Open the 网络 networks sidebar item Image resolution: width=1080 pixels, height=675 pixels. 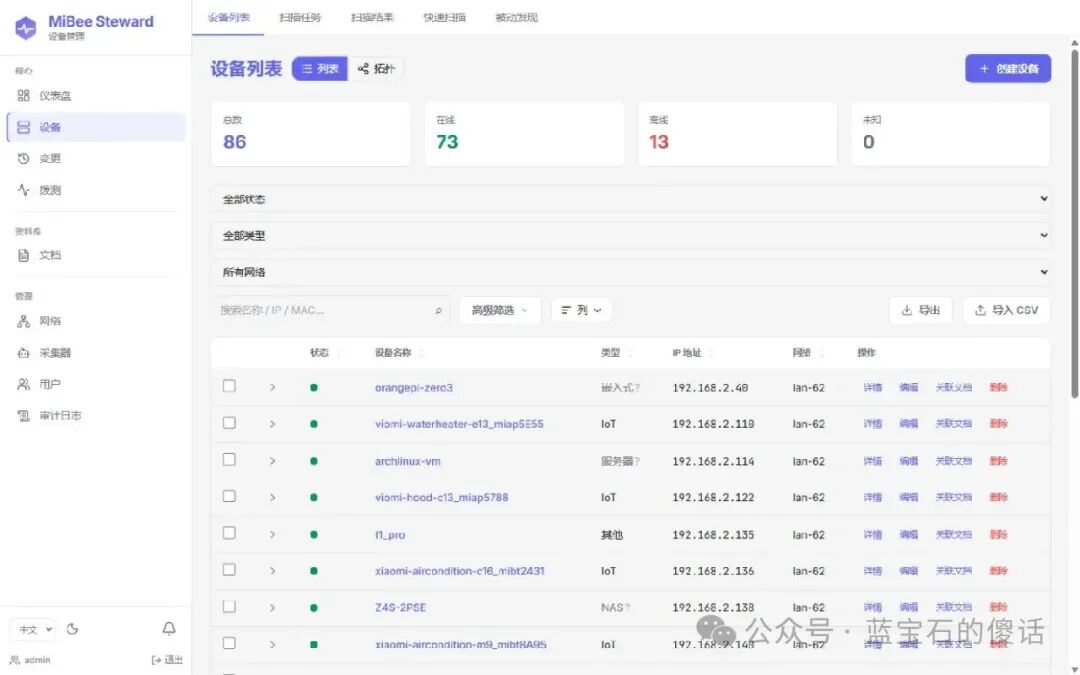(96, 321)
